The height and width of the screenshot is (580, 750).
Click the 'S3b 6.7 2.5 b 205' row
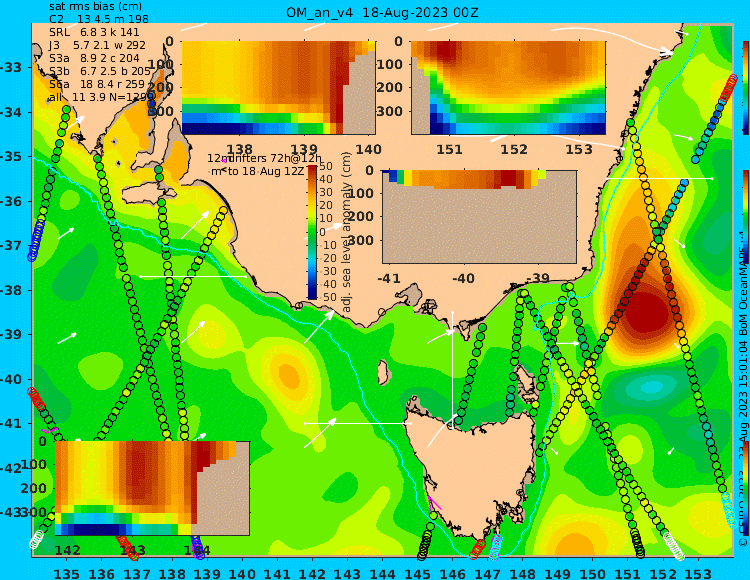(x=99, y=71)
